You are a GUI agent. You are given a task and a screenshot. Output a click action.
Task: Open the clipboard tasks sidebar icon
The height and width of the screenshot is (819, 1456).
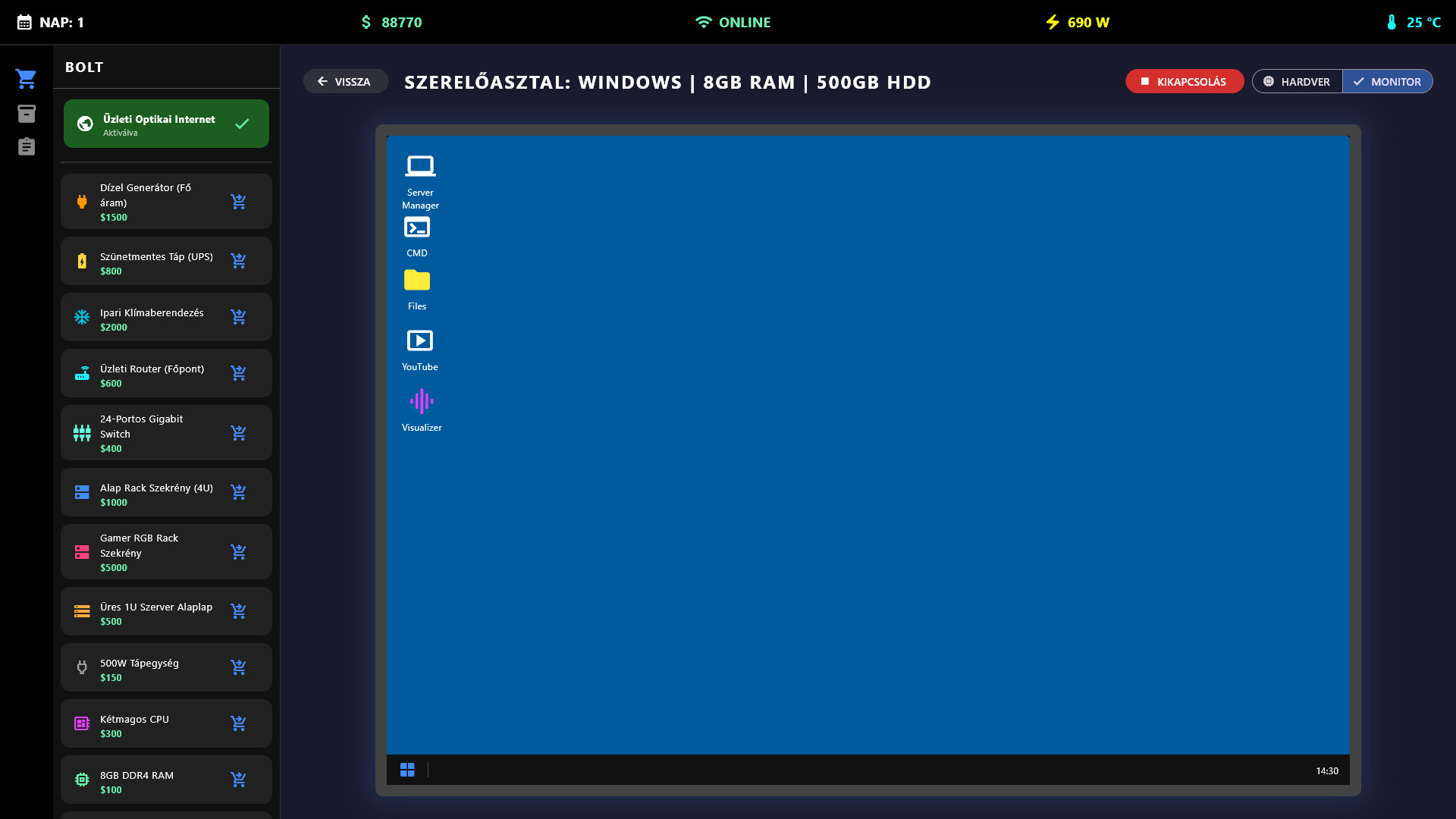pos(27,146)
